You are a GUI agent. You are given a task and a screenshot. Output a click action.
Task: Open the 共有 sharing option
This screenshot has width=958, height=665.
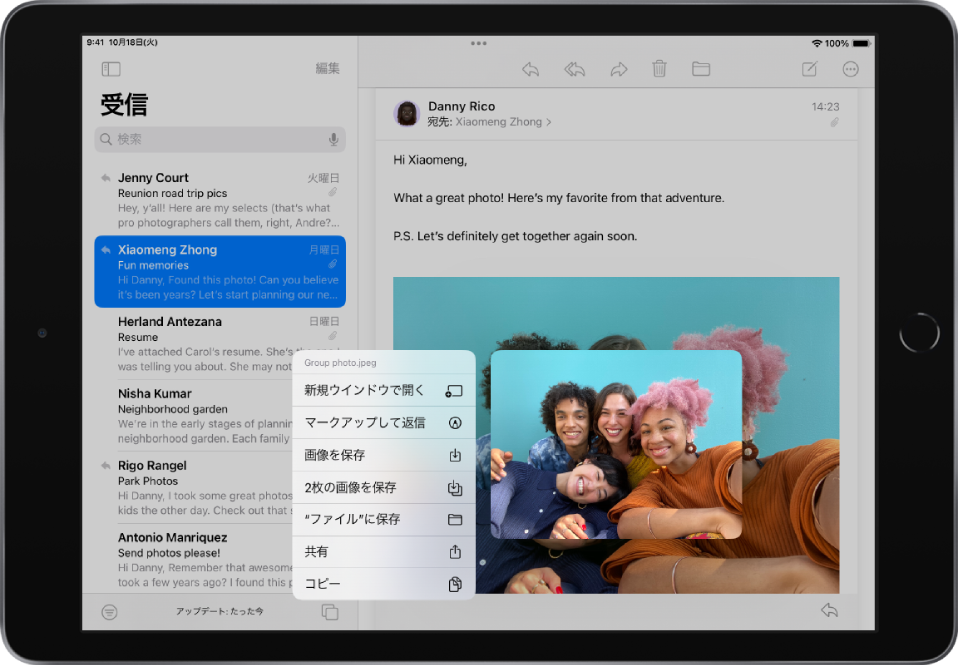(383, 552)
